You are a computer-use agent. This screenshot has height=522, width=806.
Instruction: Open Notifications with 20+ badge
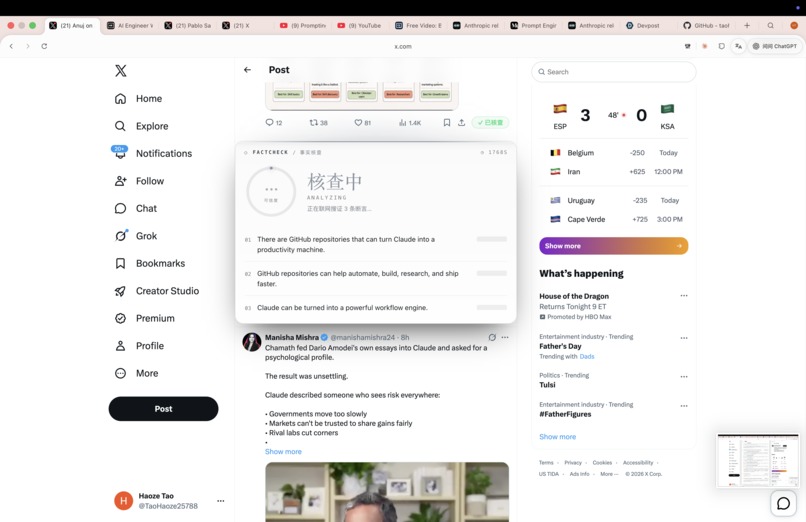coord(153,153)
